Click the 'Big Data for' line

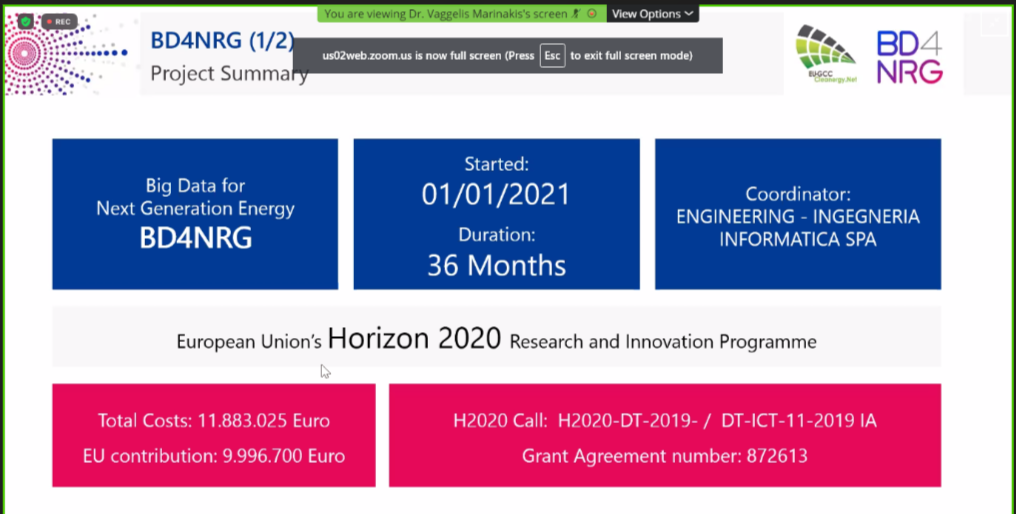click(x=195, y=186)
